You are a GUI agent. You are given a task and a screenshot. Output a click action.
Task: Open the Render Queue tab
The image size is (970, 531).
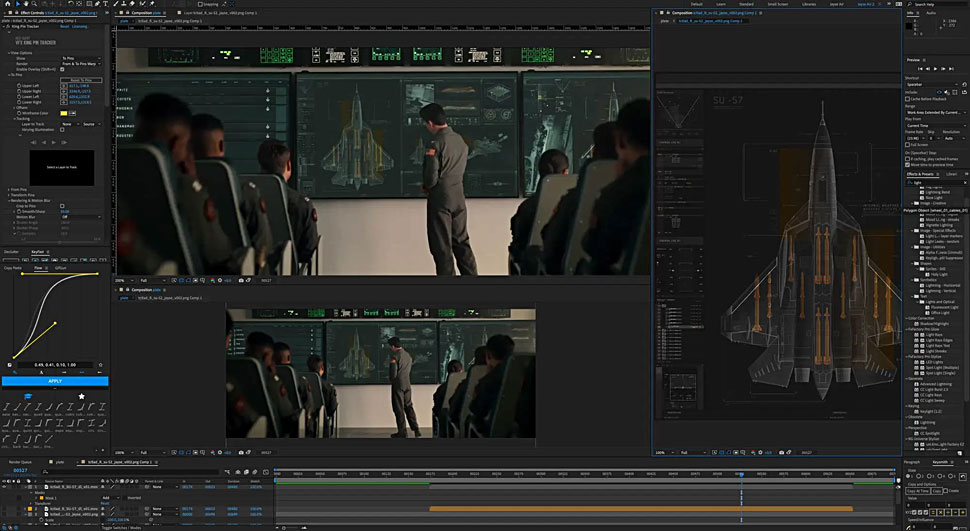coord(20,462)
